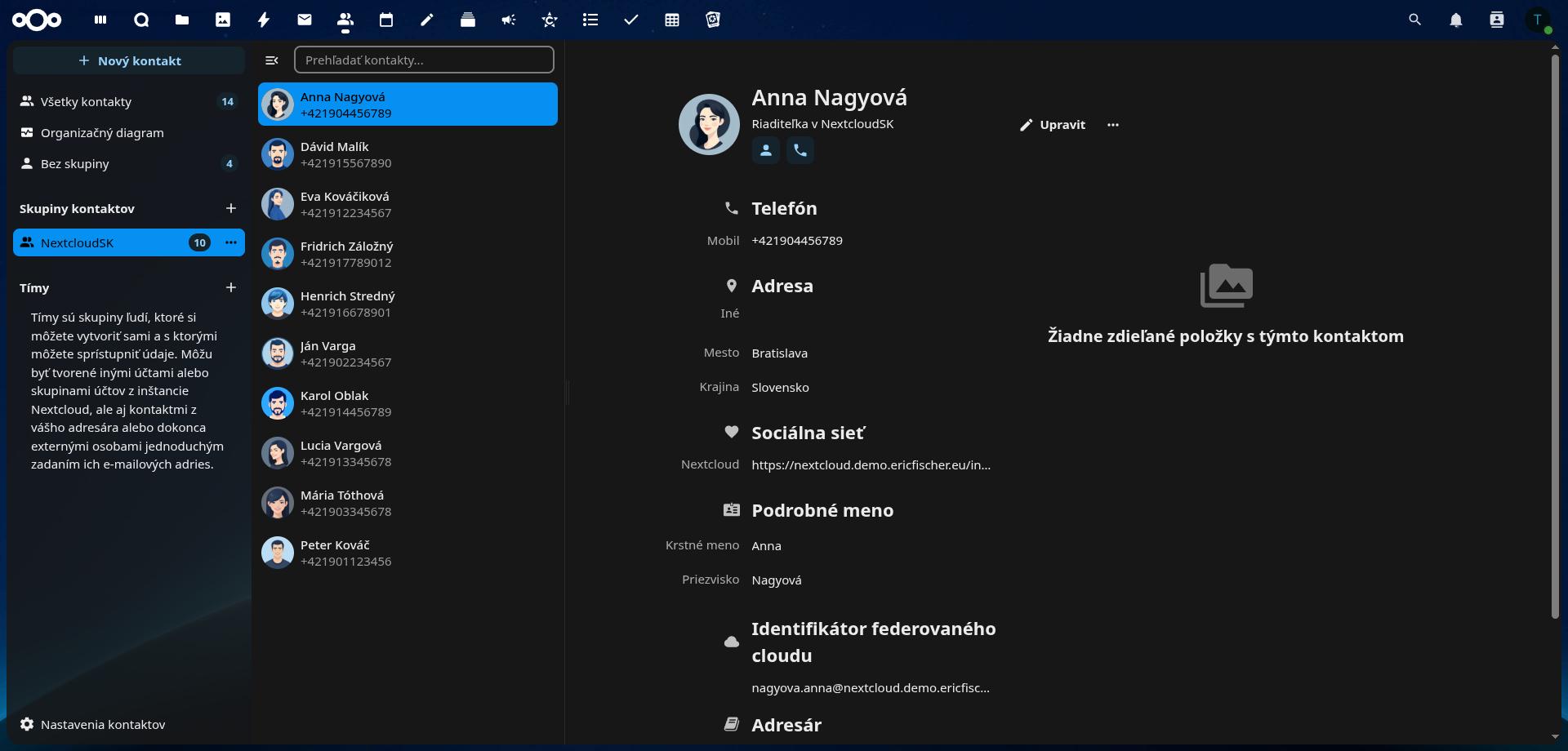1568x751 pixels.
Task: Open the Deck app icon
Action: coord(467,20)
